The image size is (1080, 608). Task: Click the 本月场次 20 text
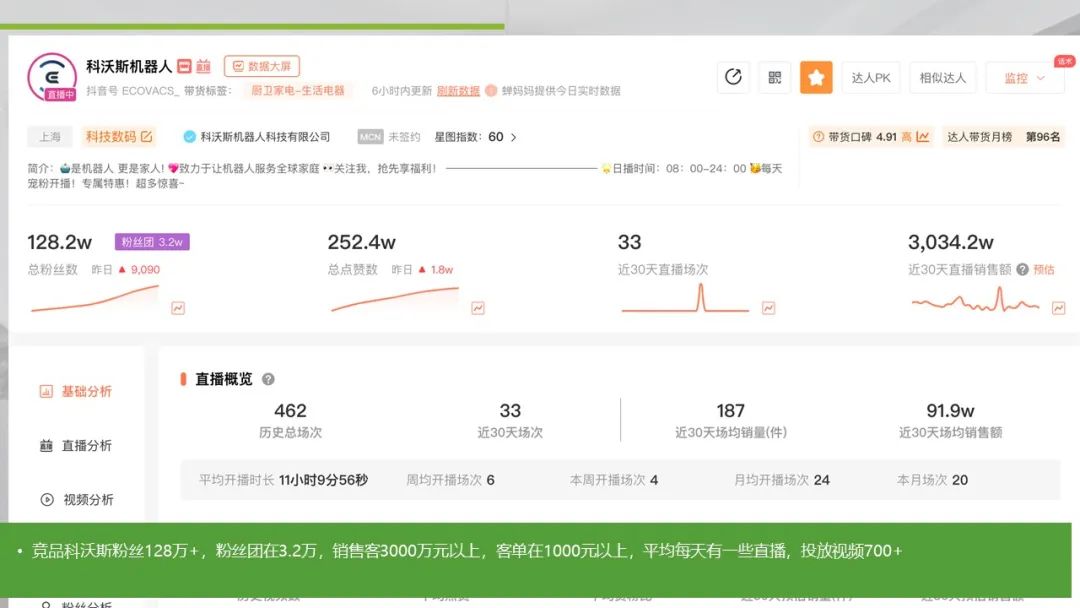click(x=932, y=480)
